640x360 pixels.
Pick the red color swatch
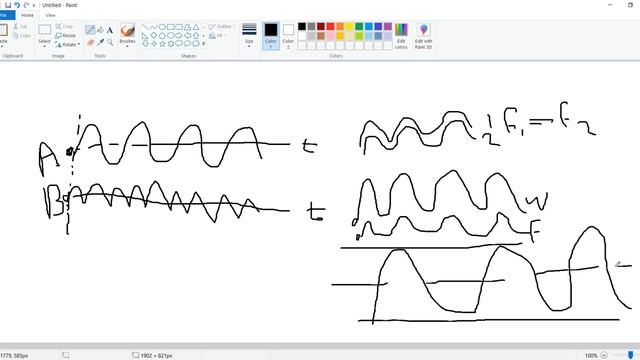click(x=330, y=27)
